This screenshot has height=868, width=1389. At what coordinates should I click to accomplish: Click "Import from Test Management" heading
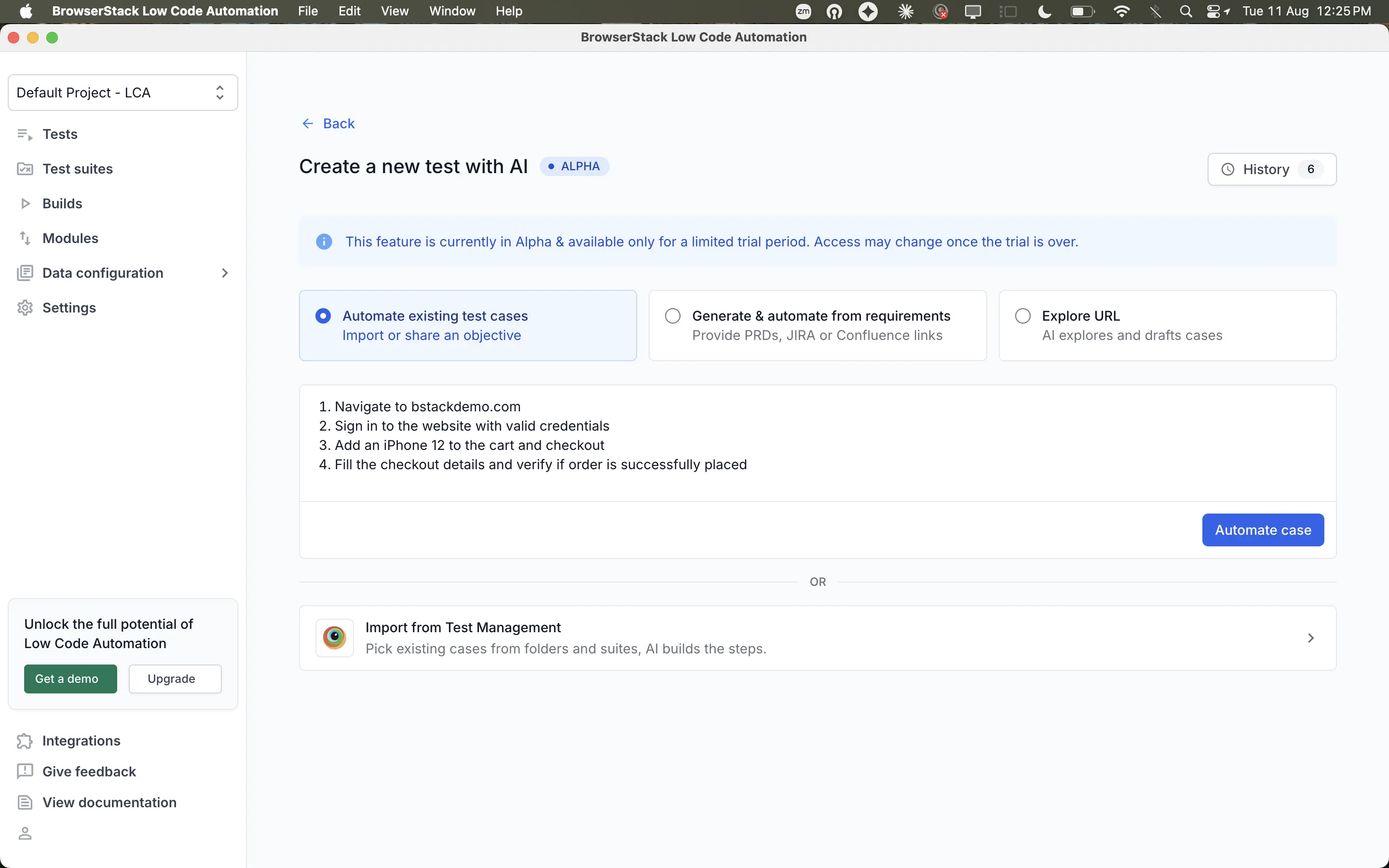pyautogui.click(x=463, y=627)
